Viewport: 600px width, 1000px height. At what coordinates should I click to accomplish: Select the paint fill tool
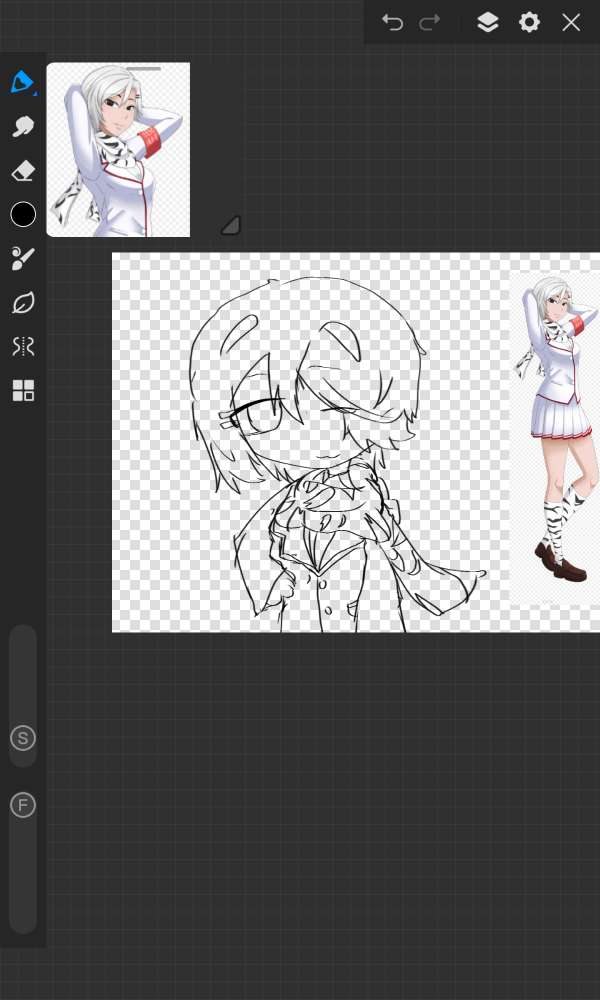23,258
